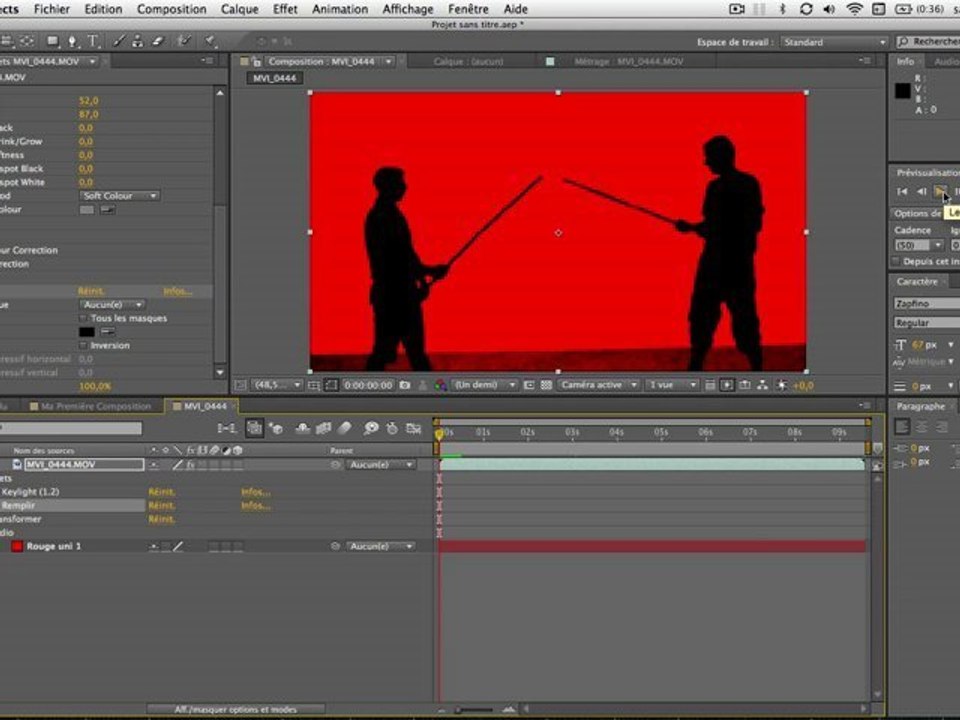Viewport: 960px width, 720px height.
Task: Click Infos... for the Remplir effect
Action: [x=256, y=506]
